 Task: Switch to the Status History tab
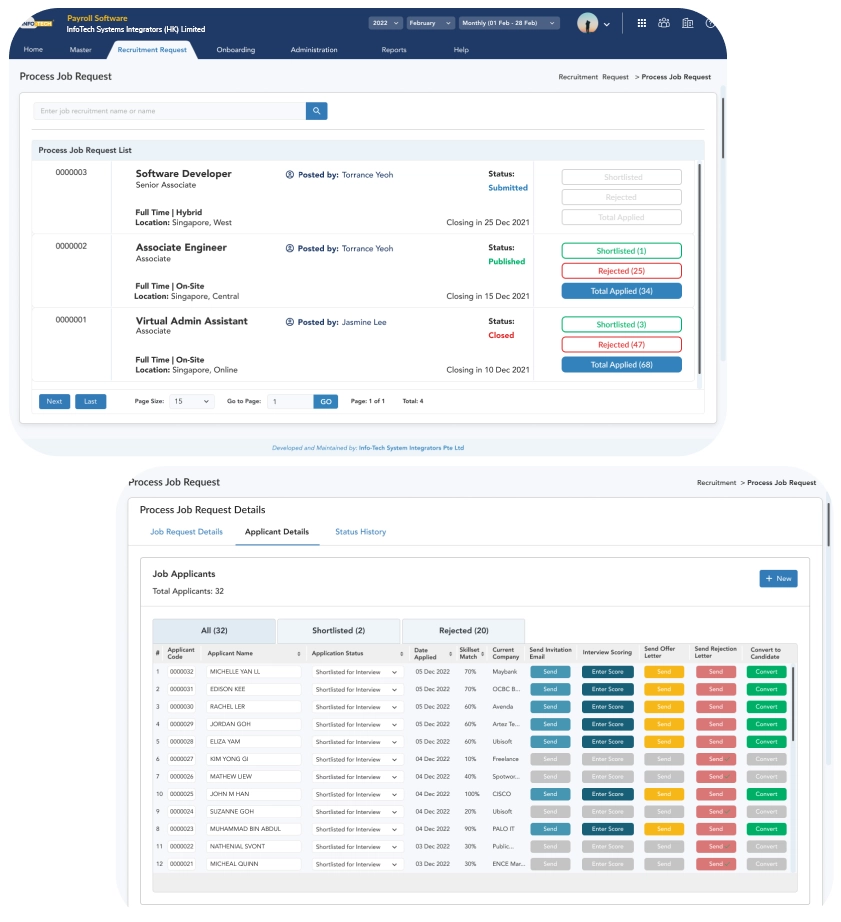360,532
